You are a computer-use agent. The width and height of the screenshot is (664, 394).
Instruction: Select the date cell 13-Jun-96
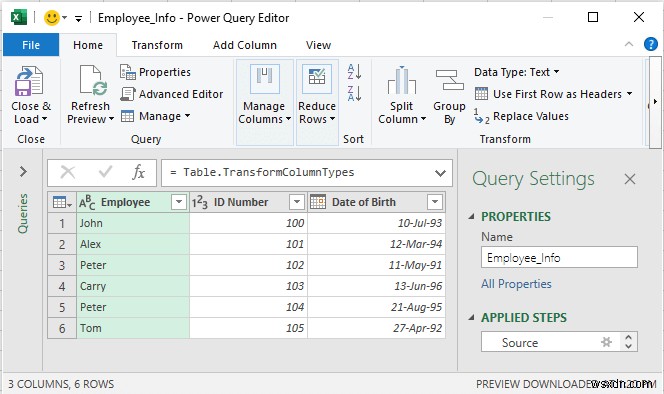click(x=376, y=286)
